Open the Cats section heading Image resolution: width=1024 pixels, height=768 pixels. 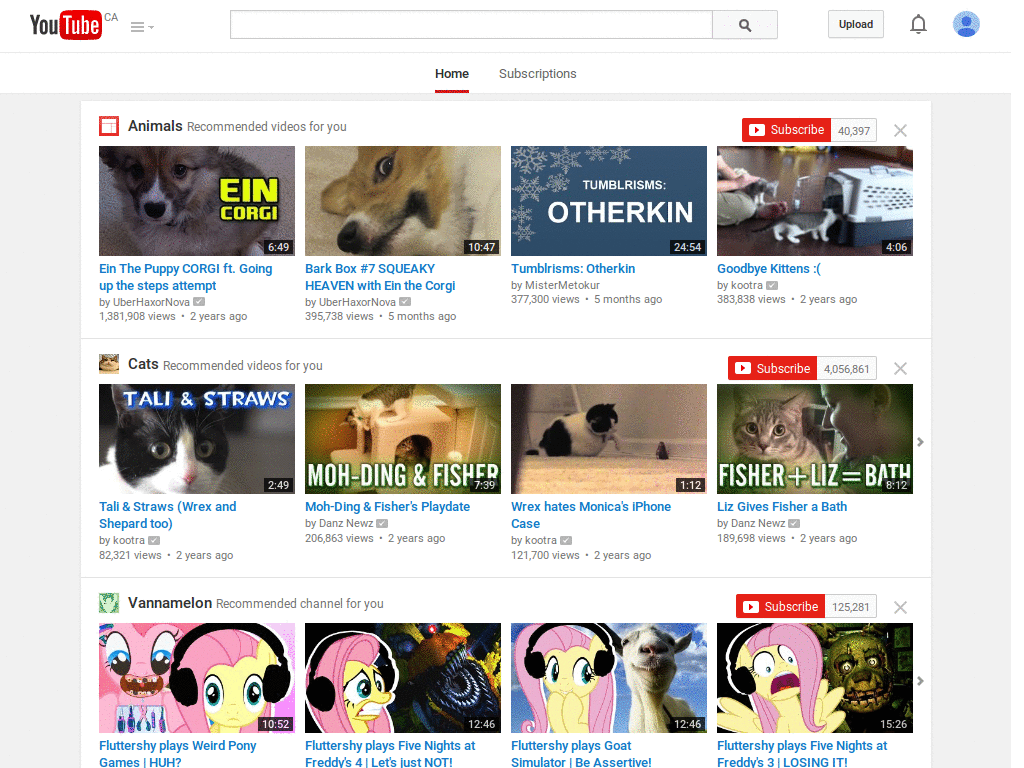[143, 364]
